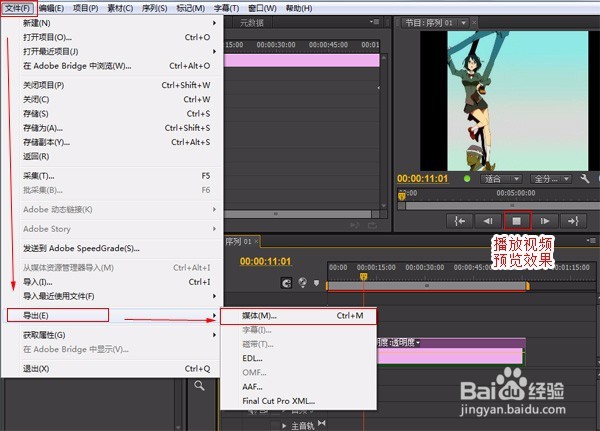The width and height of the screenshot is (600, 431).
Task: Click the track-sync icon beside 主音轨
Action: pyautogui.click(x=321, y=423)
